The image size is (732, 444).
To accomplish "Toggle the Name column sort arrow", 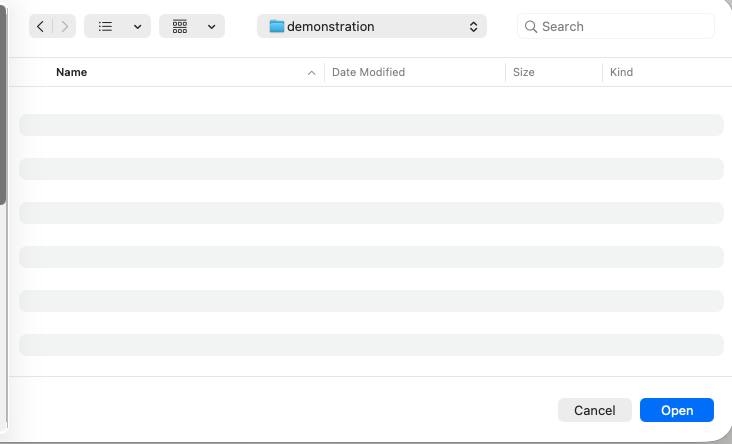I will pos(311,73).
